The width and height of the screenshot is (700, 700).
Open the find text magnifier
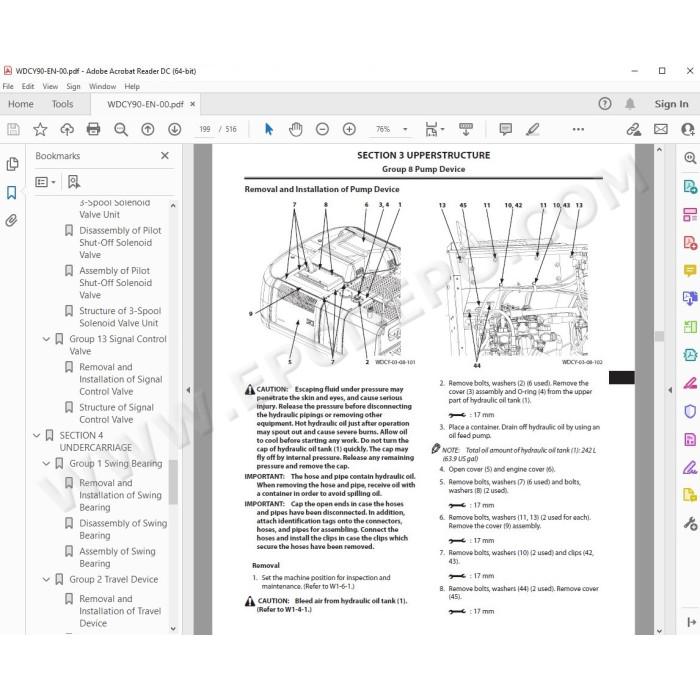point(121,129)
